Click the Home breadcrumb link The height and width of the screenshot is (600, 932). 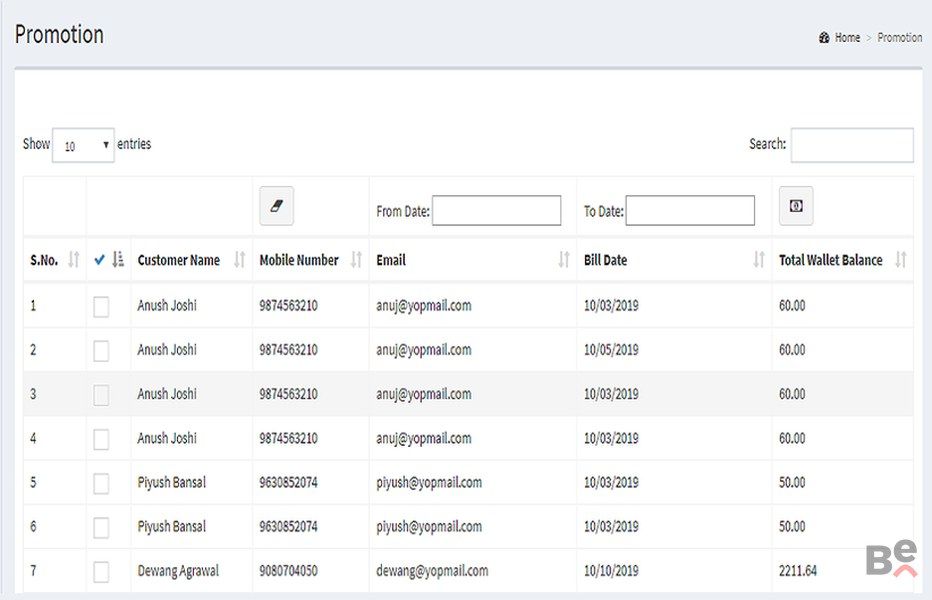(x=847, y=38)
